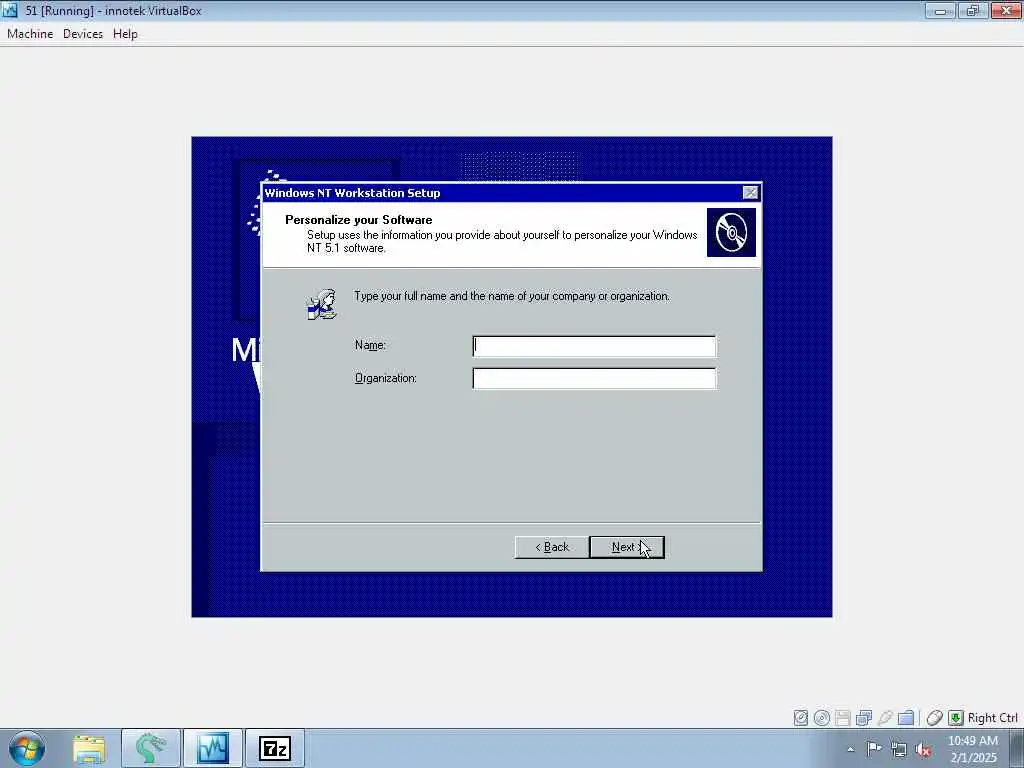Open Windows Explorer from the taskbar
1024x768 pixels.
(x=89, y=748)
